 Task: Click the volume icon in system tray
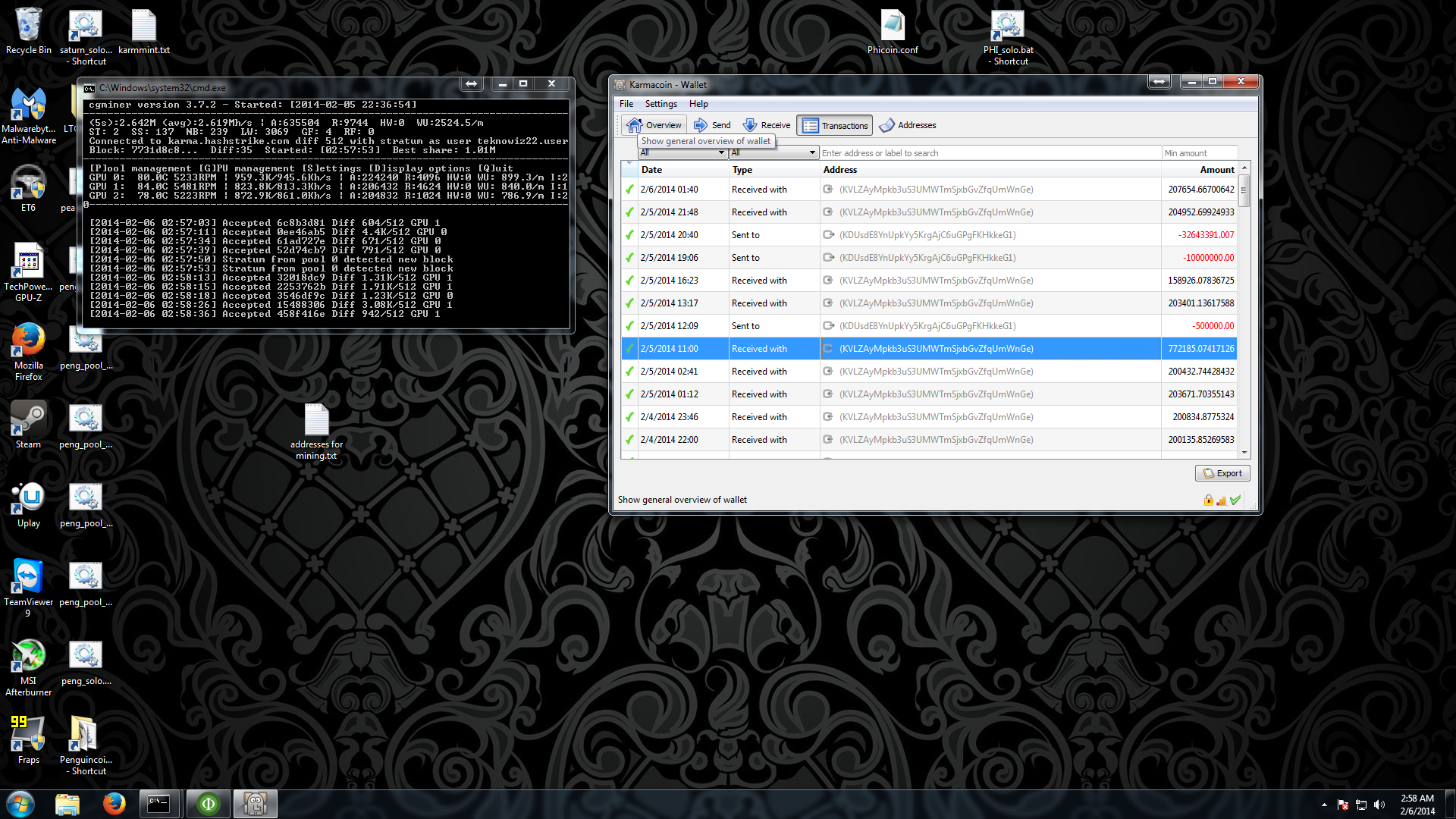coord(1379,805)
